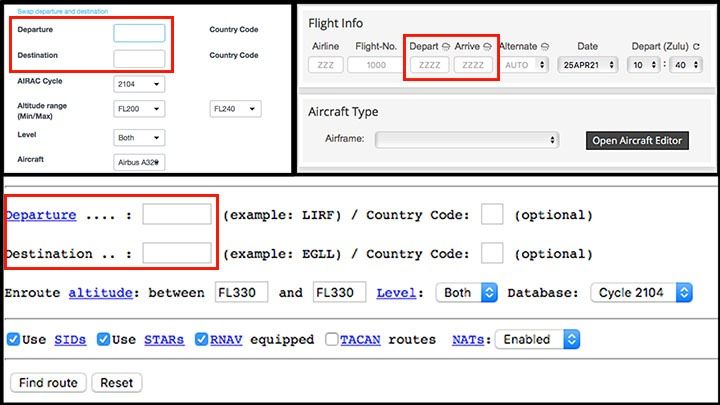Expand the NATs Enabled dropdown
This screenshot has height=405, width=720.
539,339
